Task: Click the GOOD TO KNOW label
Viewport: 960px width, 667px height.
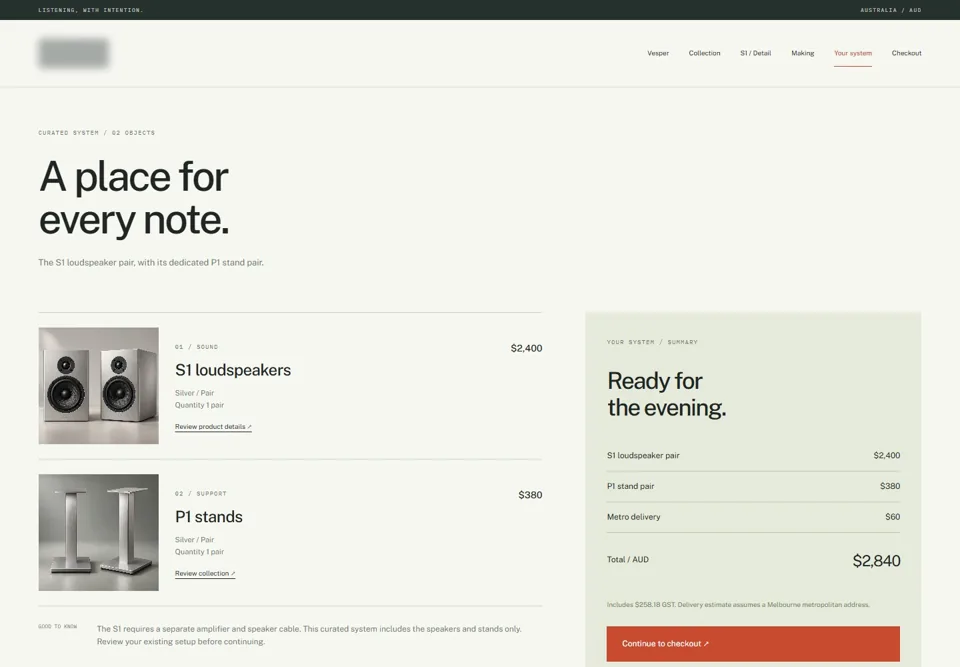Action: [58, 627]
